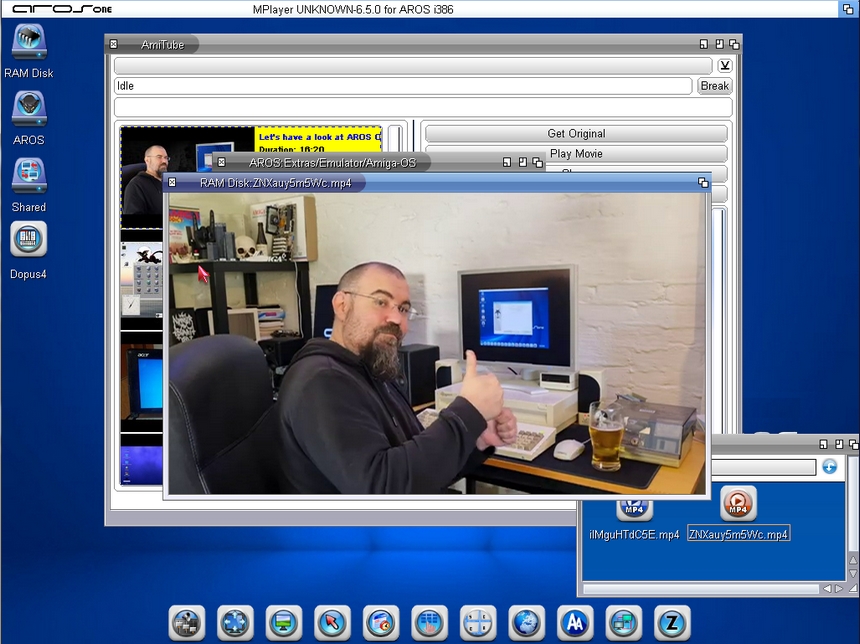
Task: Open the globe browser icon in dock
Action: point(526,623)
